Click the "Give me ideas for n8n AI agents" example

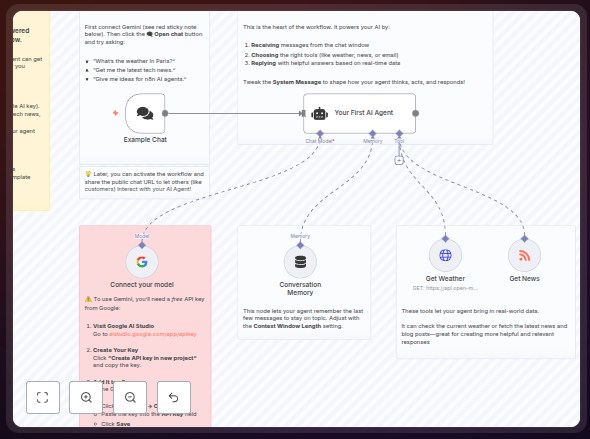click(140, 79)
